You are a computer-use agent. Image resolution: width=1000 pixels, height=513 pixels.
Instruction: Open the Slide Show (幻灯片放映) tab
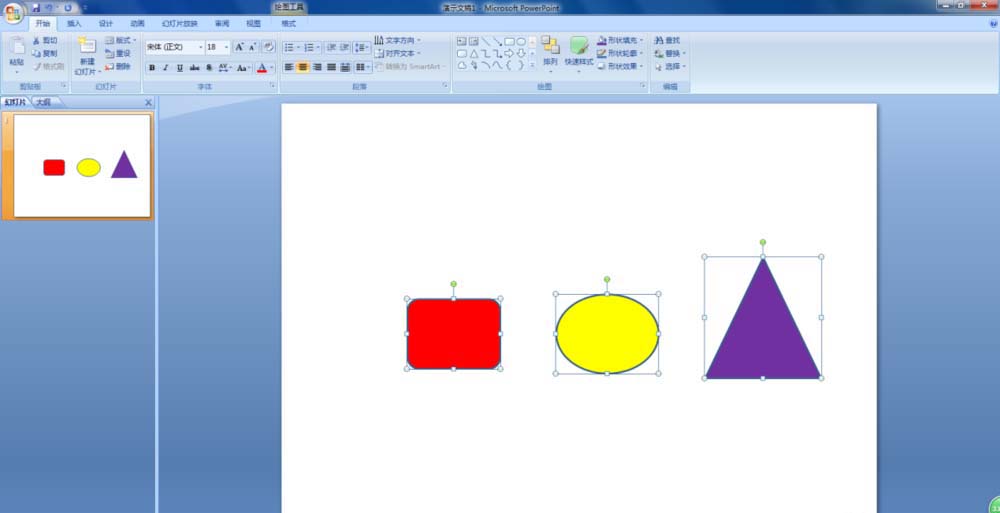pos(180,24)
